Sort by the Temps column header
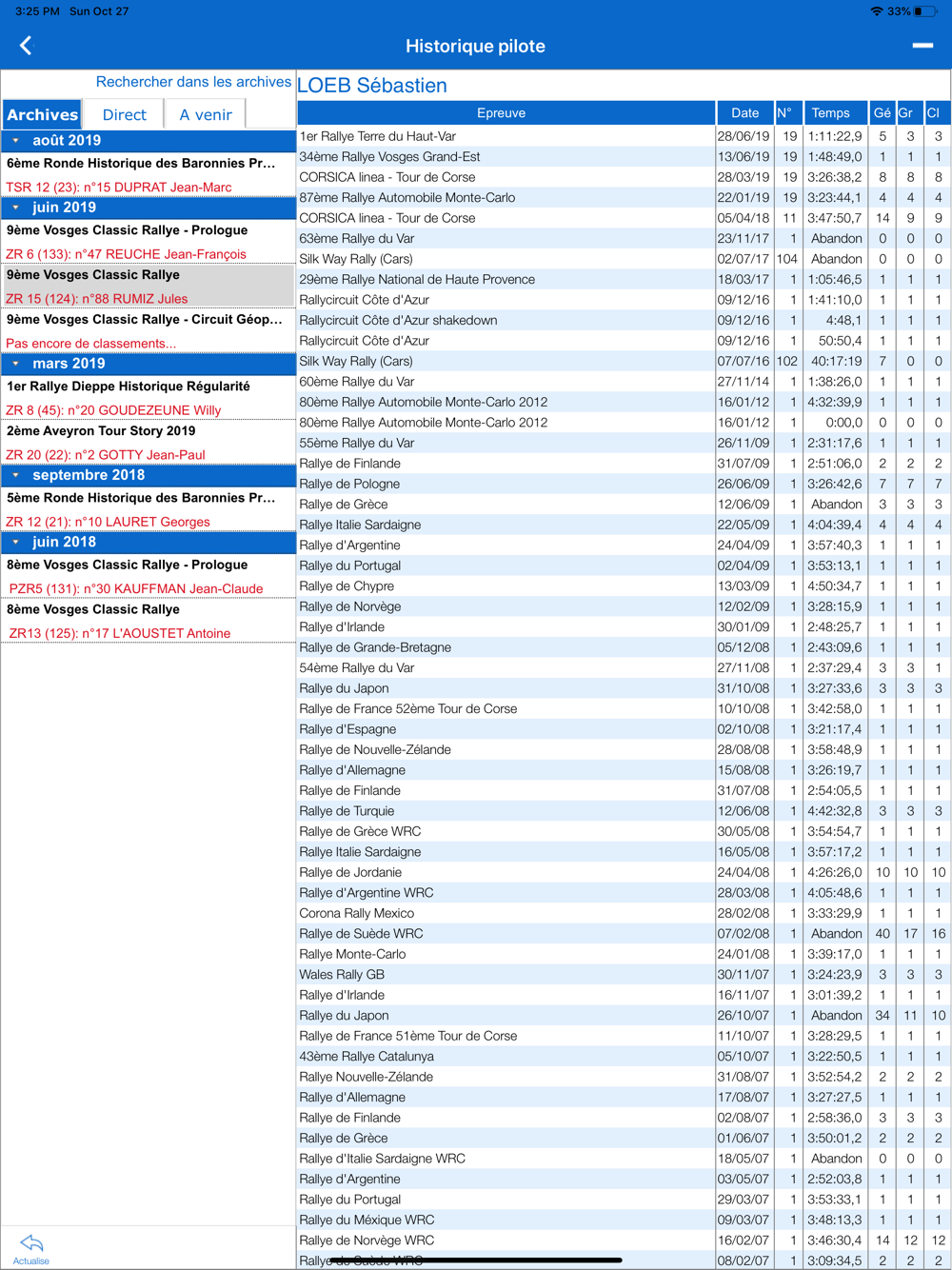The width and height of the screenshot is (952, 1270). click(835, 113)
